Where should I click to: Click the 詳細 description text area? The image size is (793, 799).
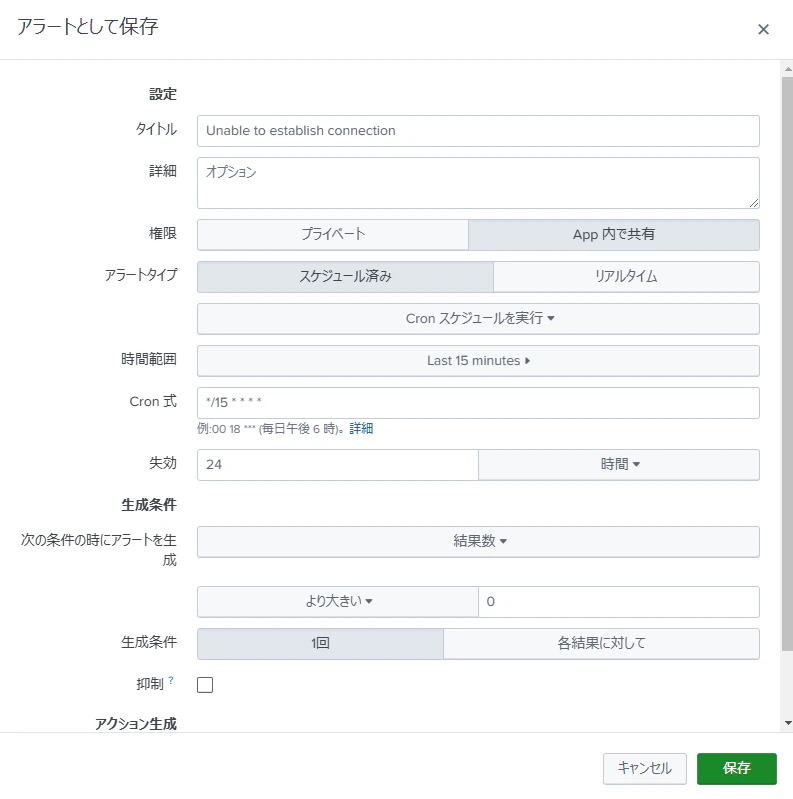point(478,183)
